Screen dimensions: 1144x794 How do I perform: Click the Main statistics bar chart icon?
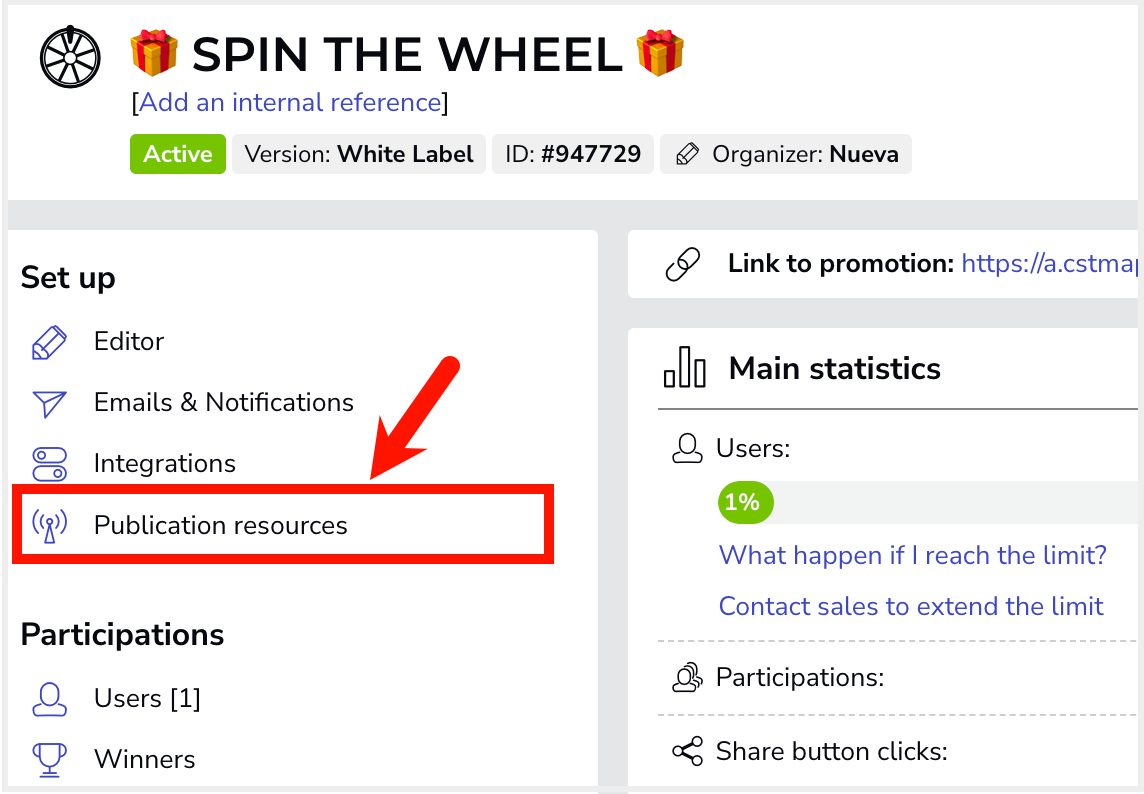(684, 367)
